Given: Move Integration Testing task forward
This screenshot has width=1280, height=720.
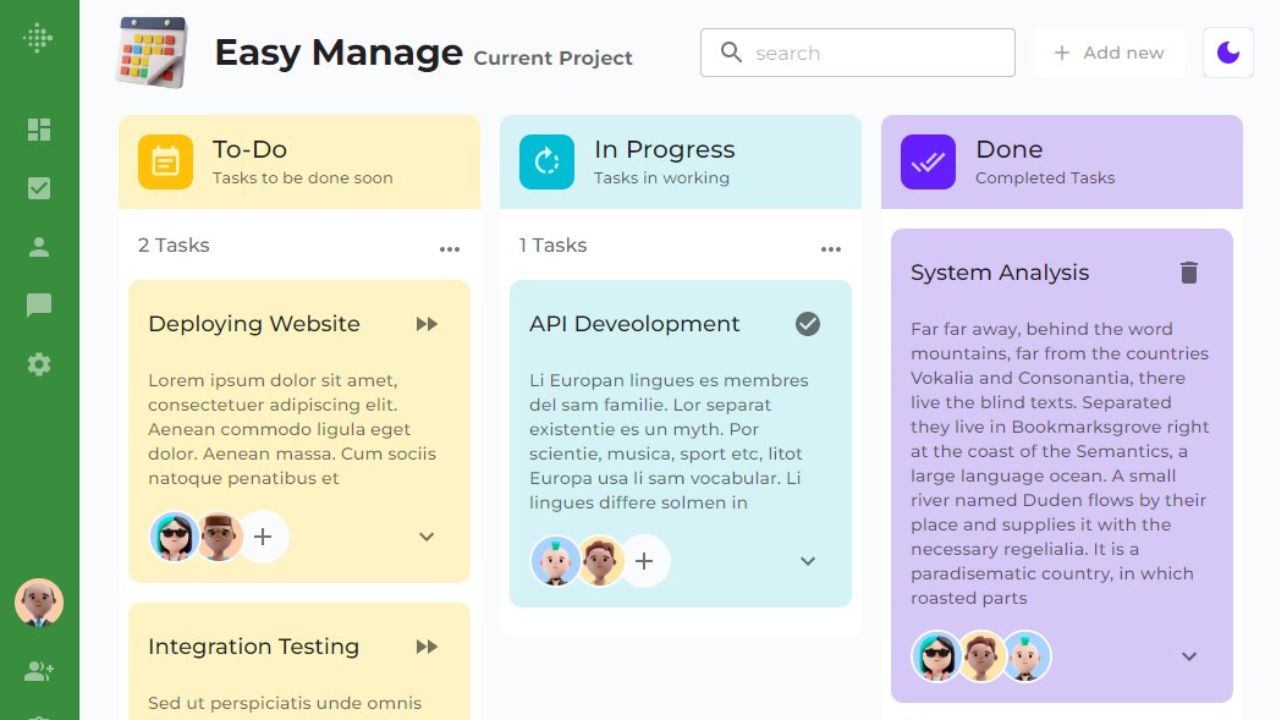Looking at the screenshot, I should (x=427, y=647).
